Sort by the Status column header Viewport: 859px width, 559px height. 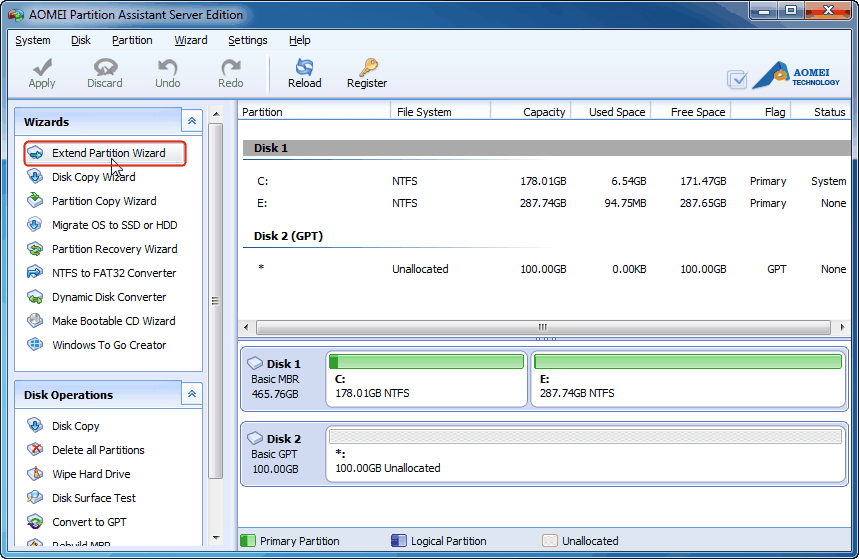tap(821, 112)
